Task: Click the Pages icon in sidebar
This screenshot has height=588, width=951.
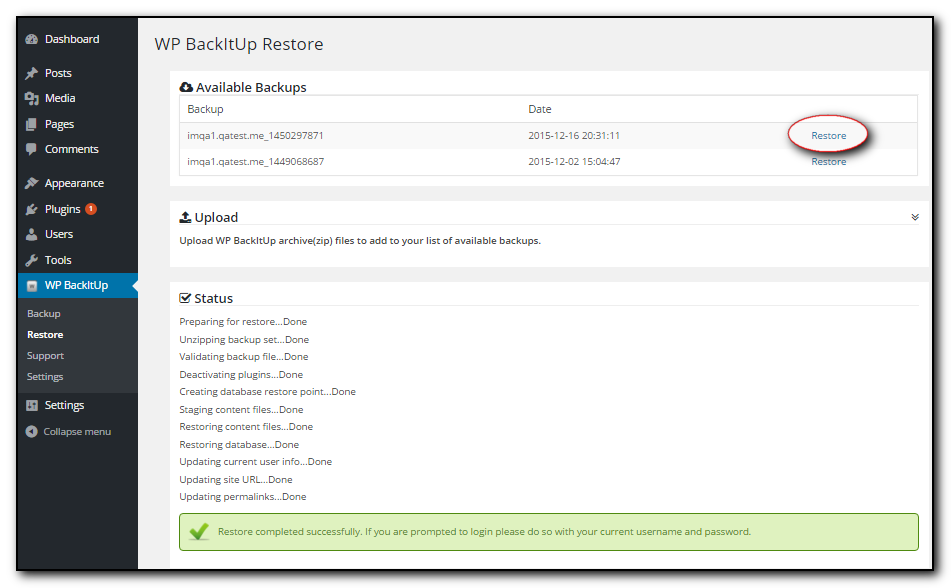Action: 32,124
